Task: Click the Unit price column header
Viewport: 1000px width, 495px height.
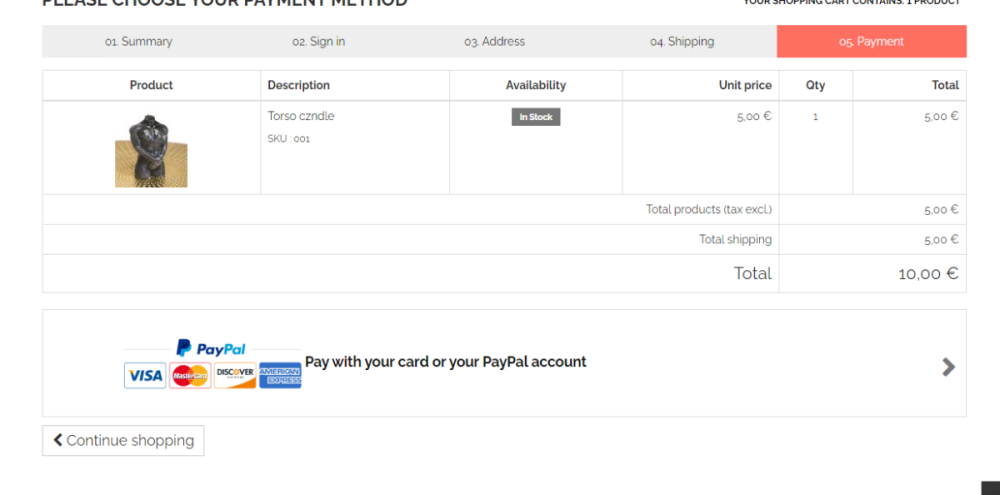Action: (745, 85)
